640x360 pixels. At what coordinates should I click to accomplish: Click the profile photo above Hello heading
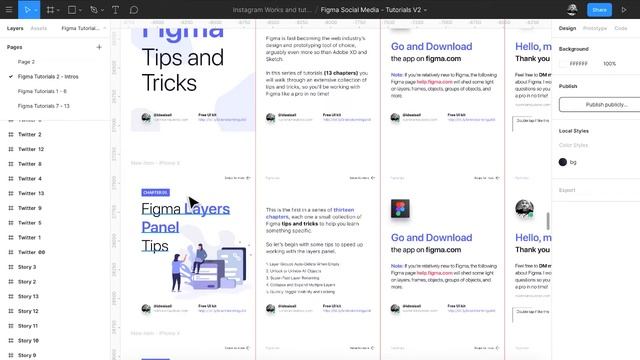(524, 208)
